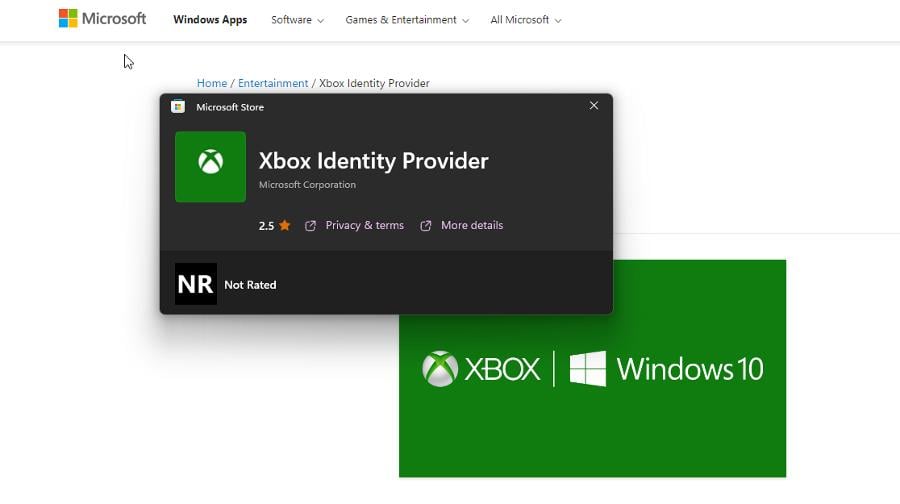Expand Games & Entertainment dropdown
The height and width of the screenshot is (504, 900).
tap(407, 20)
